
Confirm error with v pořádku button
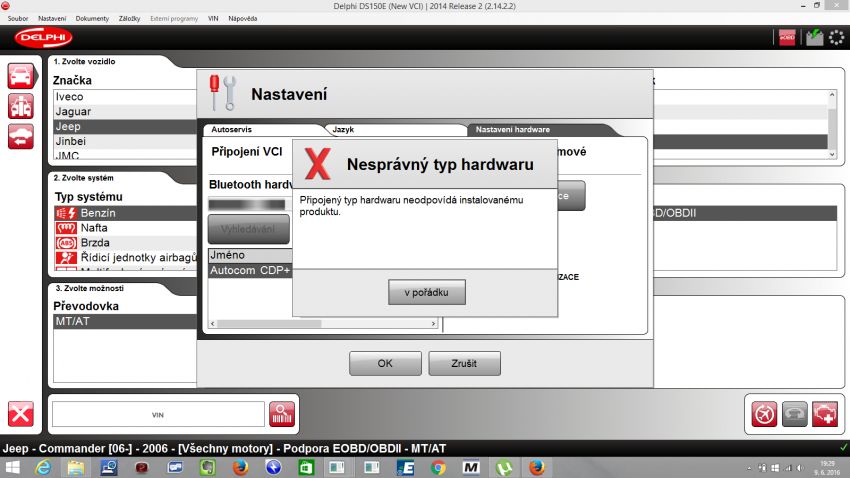pos(427,292)
